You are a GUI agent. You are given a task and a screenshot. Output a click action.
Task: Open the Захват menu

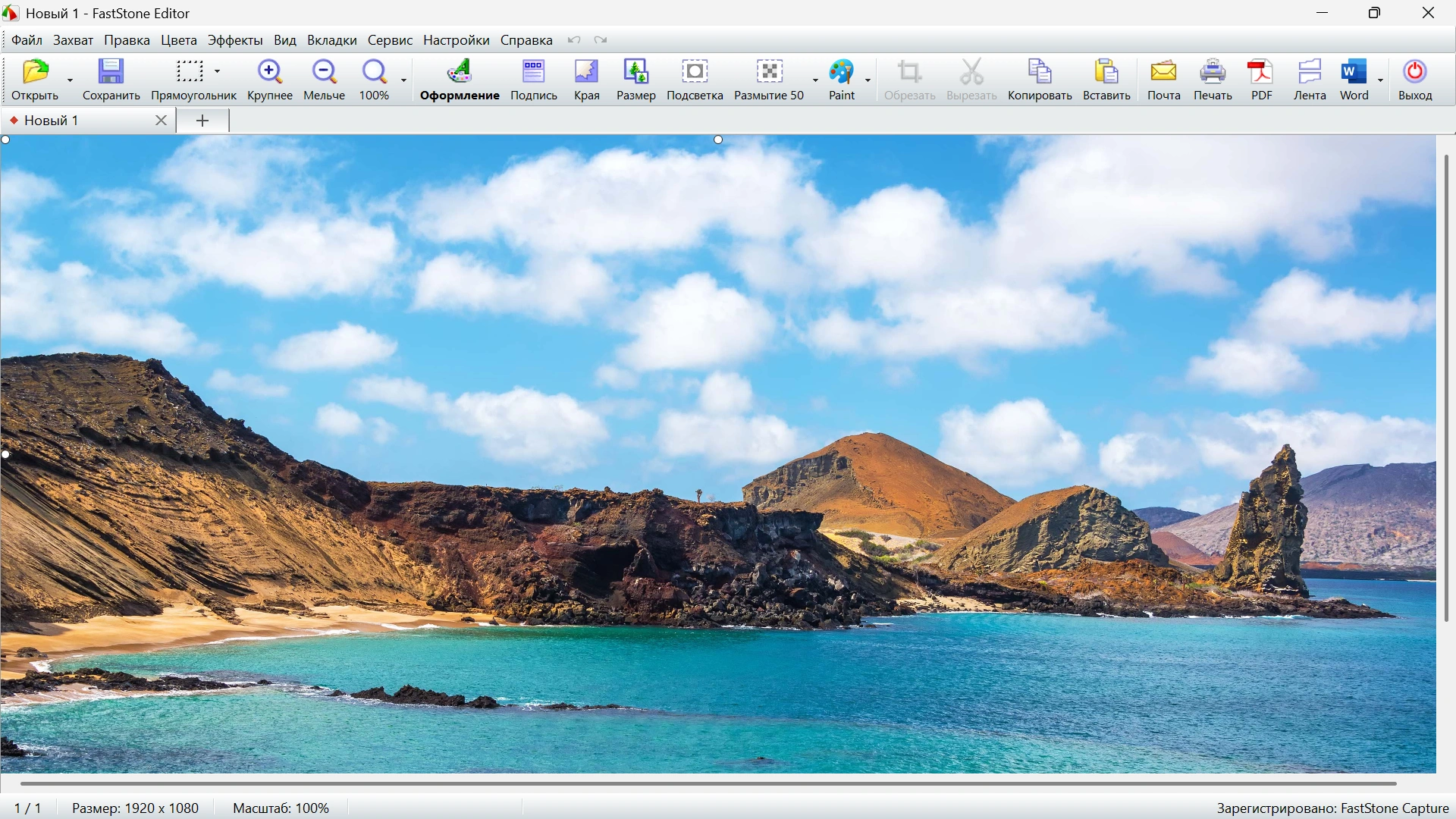click(x=73, y=40)
